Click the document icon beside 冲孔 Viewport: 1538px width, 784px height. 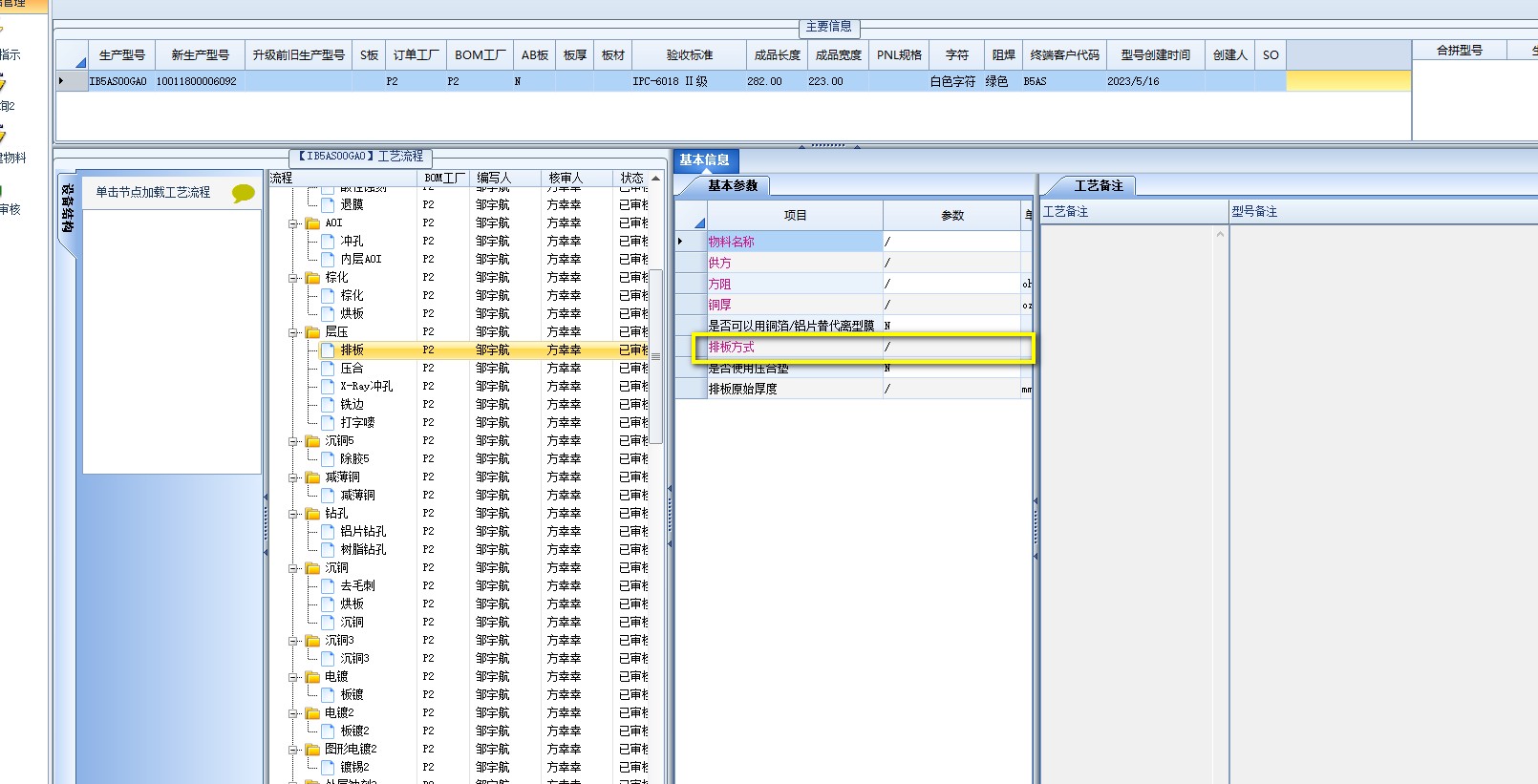[x=328, y=241]
